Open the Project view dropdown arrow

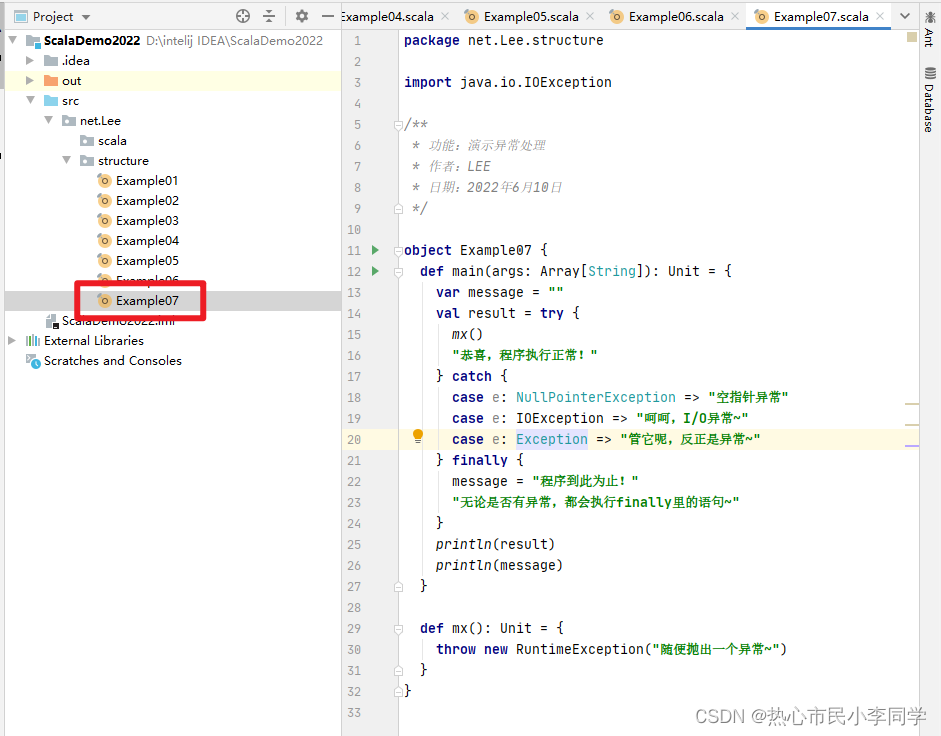(x=86, y=17)
